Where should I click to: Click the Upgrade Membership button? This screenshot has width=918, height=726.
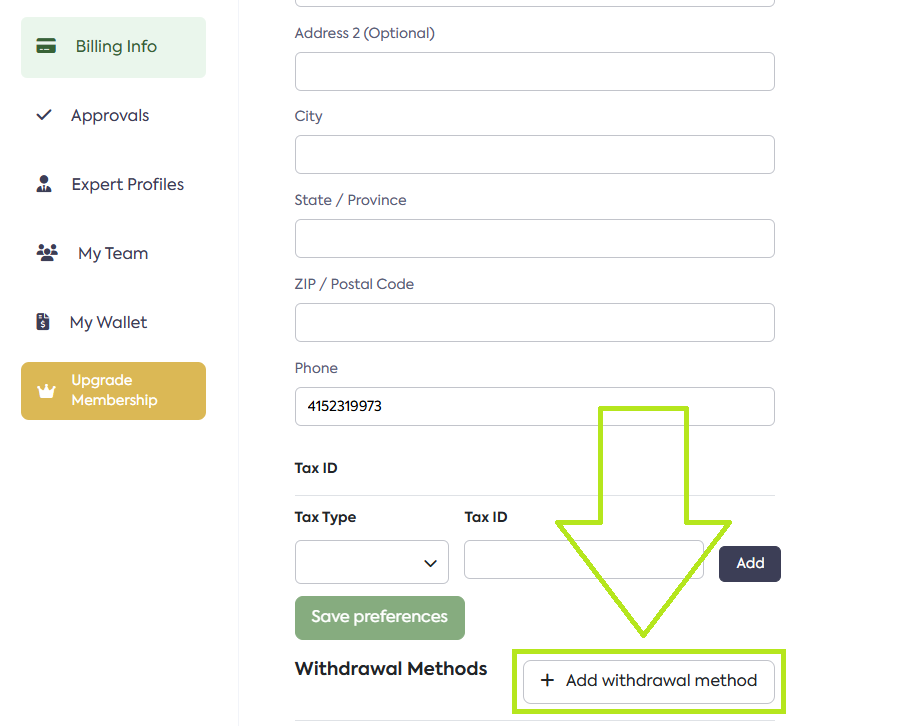click(x=114, y=391)
